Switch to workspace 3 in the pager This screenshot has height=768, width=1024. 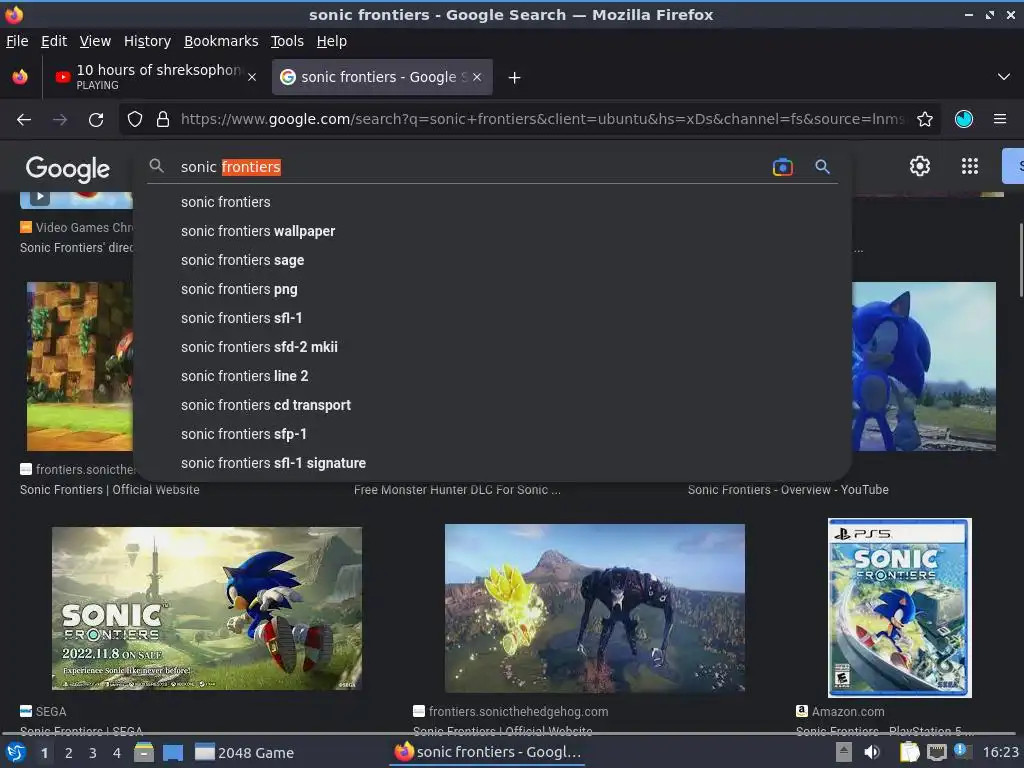pos(93,753)
